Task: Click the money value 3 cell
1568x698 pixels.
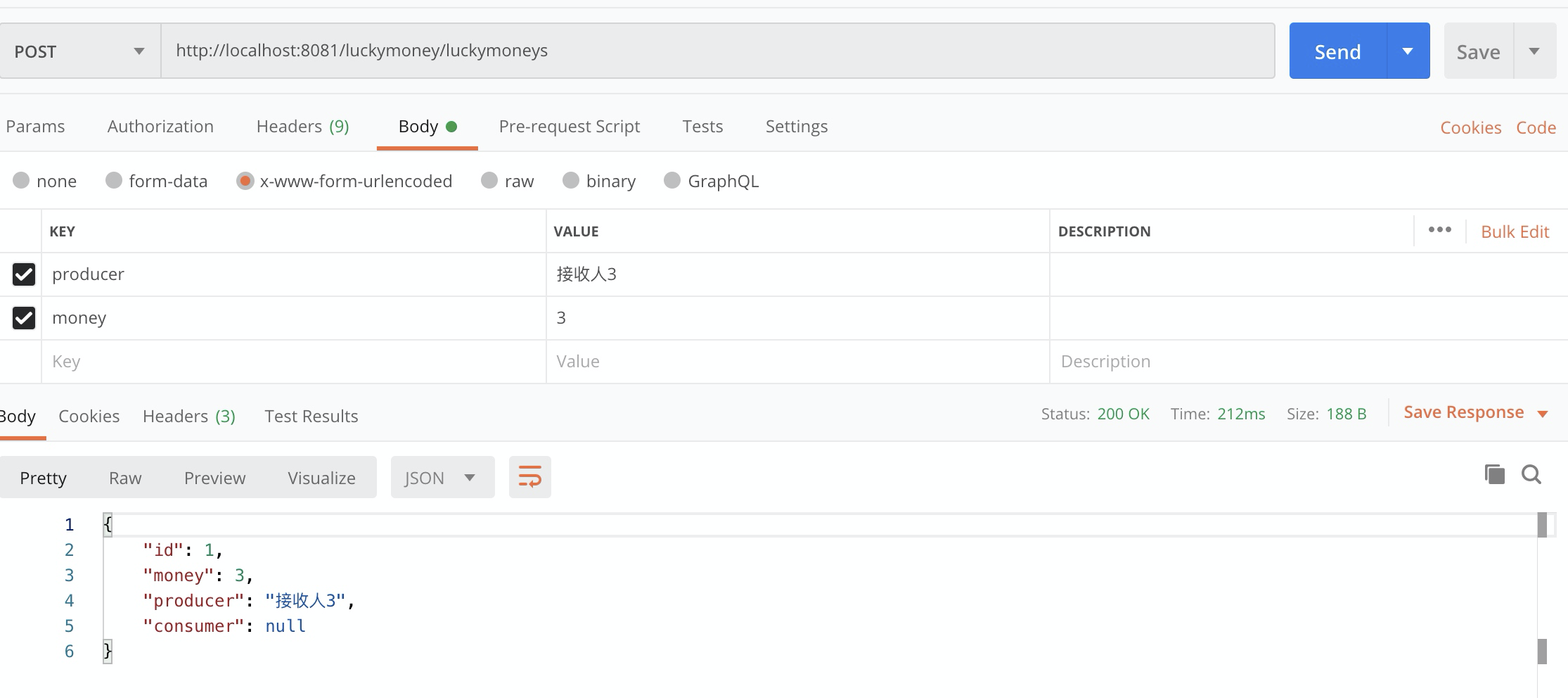Action: (x=797, y=317)
